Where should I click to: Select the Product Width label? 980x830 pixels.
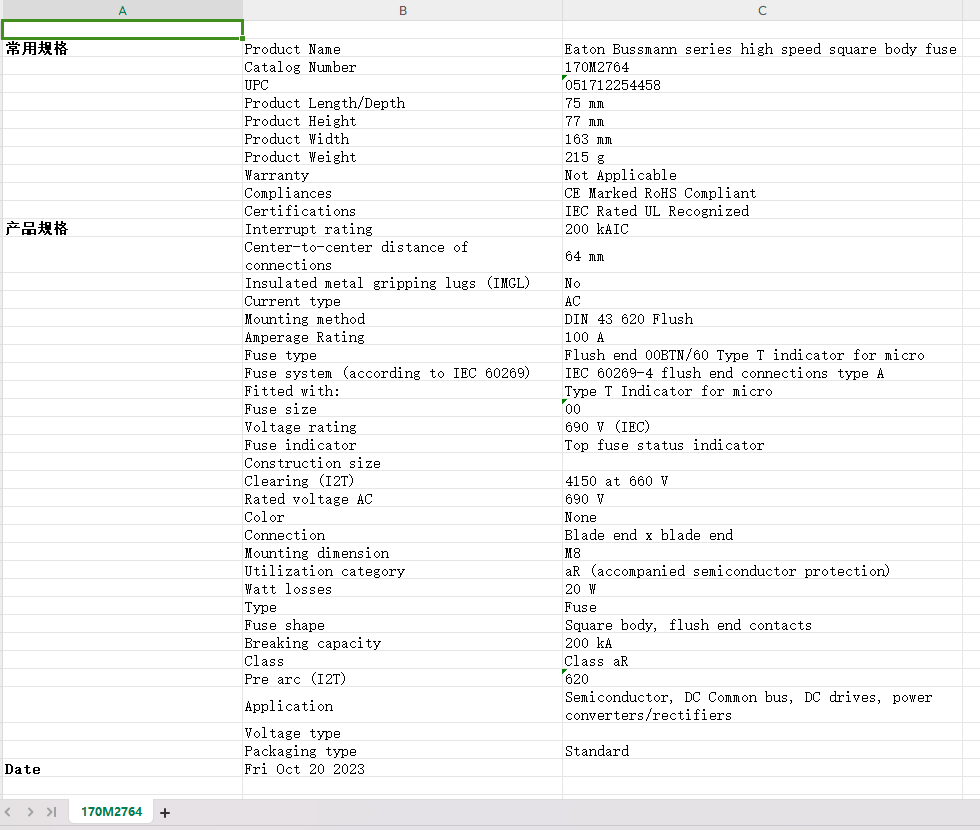coord(402,139)
